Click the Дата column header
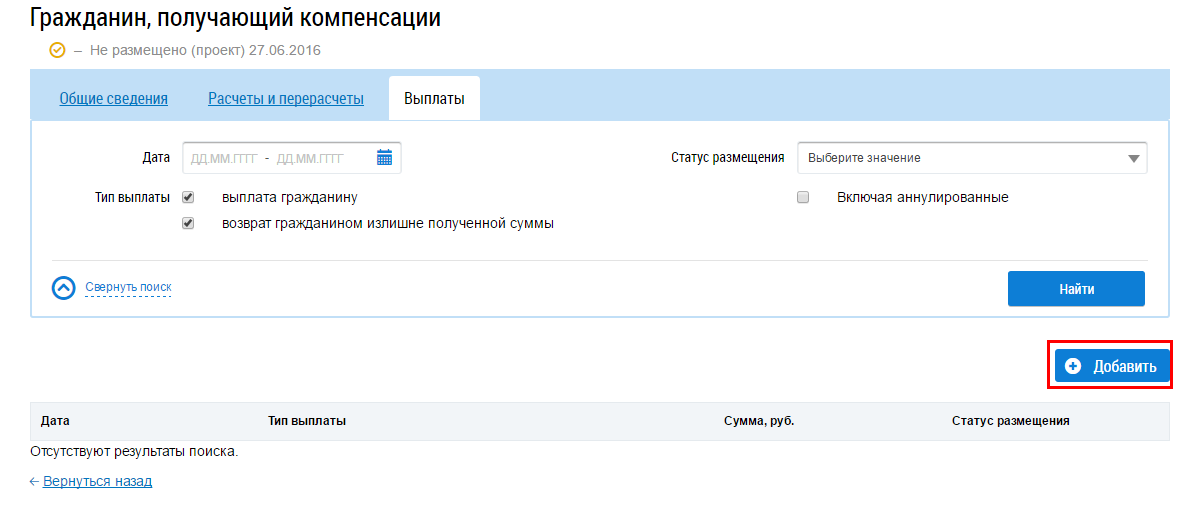 55,421
